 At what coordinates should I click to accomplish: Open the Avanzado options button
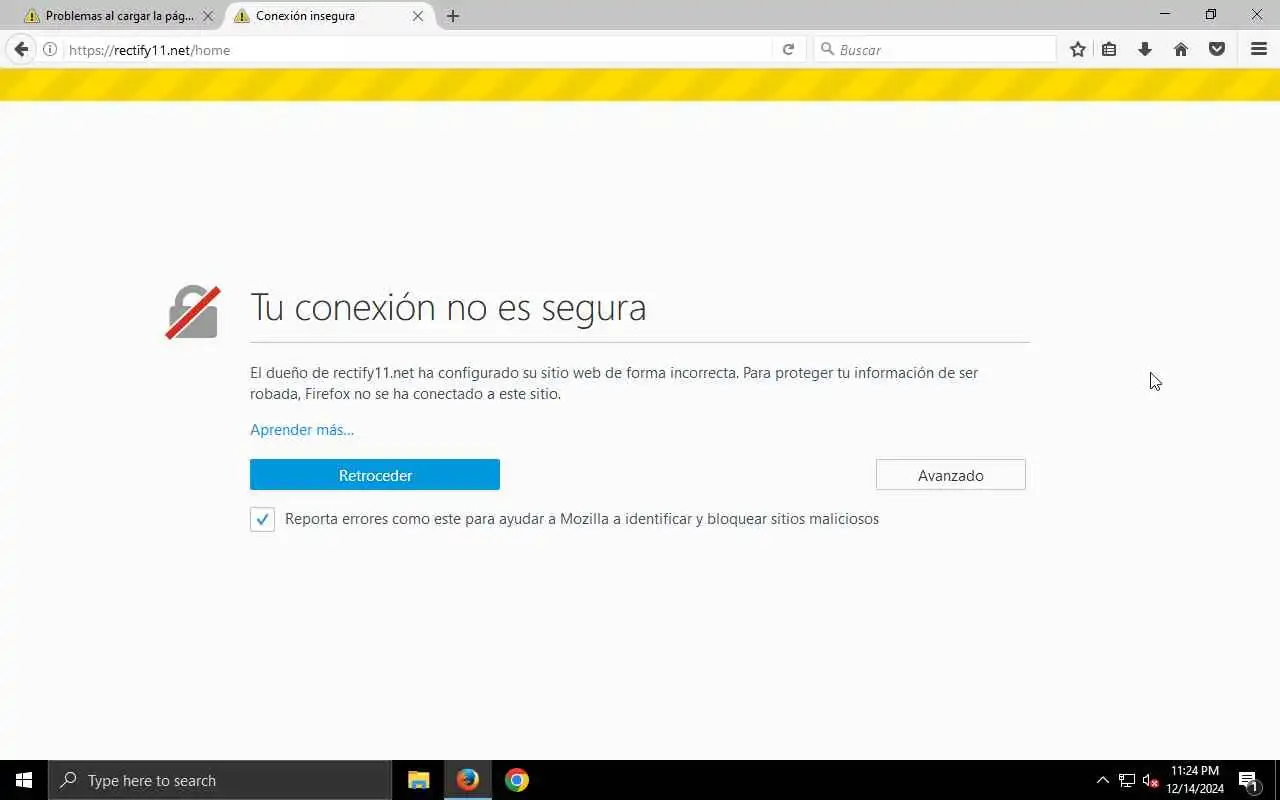[x=951, y=475]
